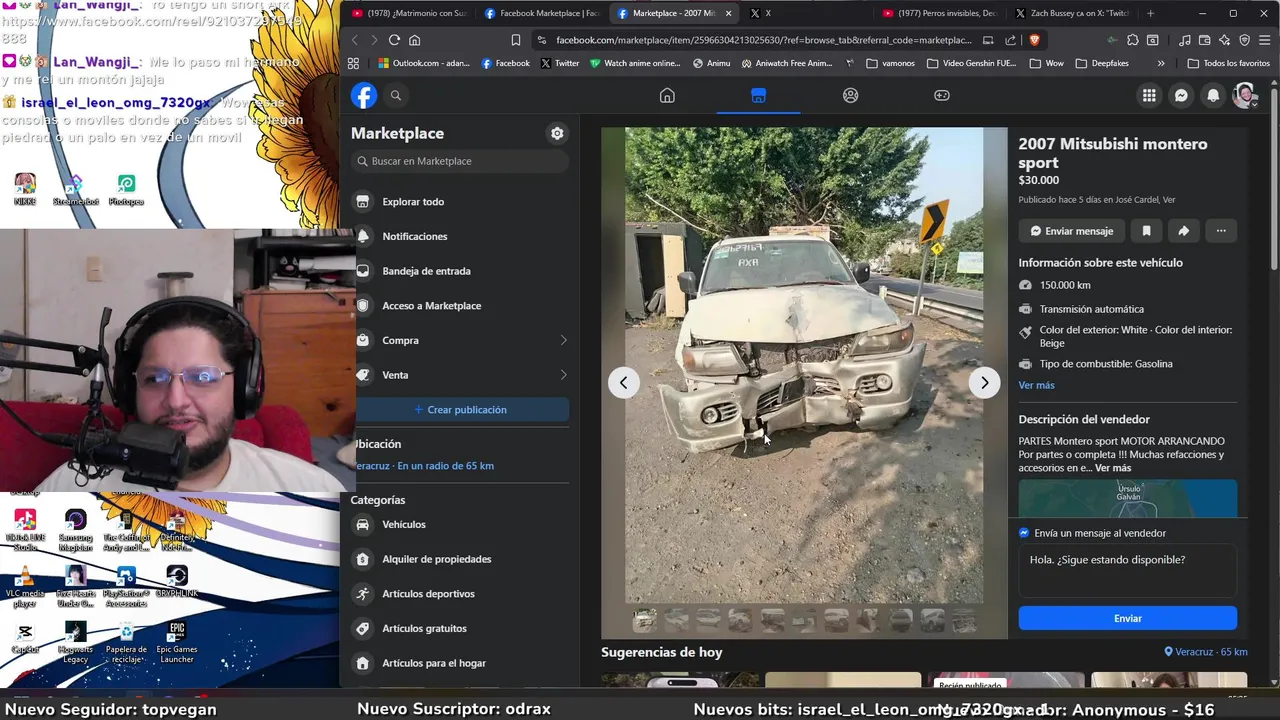Open the Gaming tab icon in Facebook header

point(942,95)
